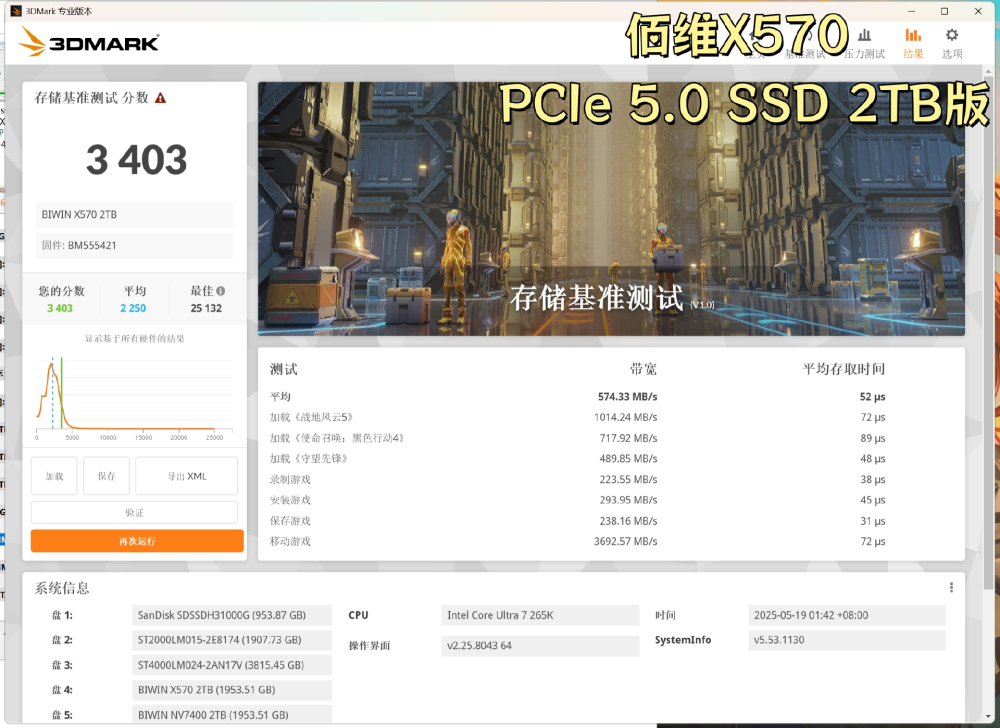Maximize the 3DMark window

tap(945, 11)
